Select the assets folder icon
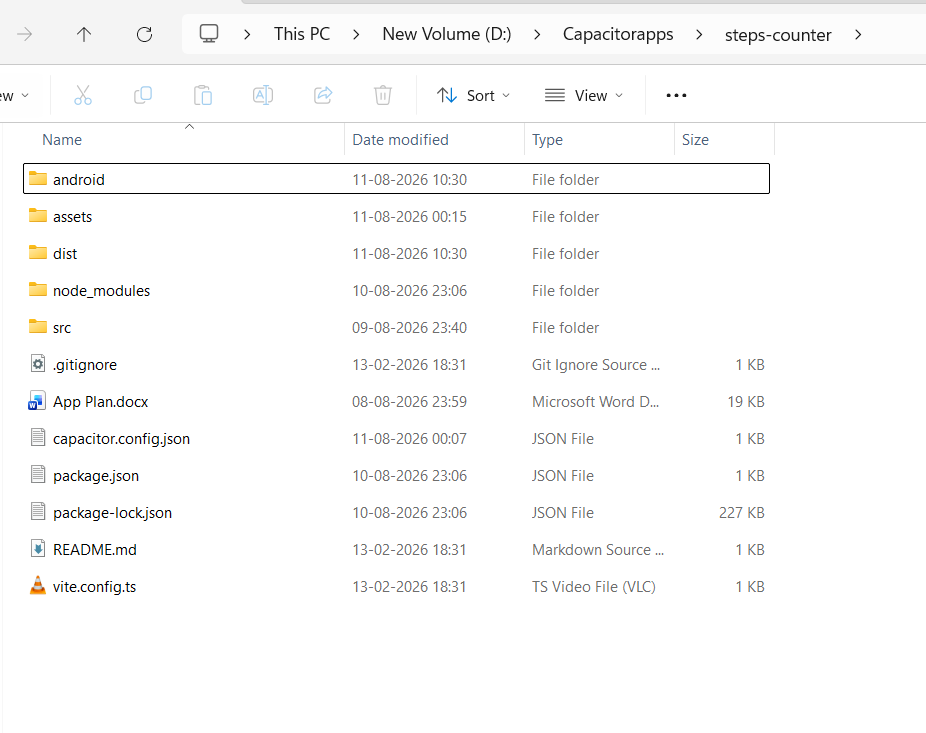 [x=38, y=216]
